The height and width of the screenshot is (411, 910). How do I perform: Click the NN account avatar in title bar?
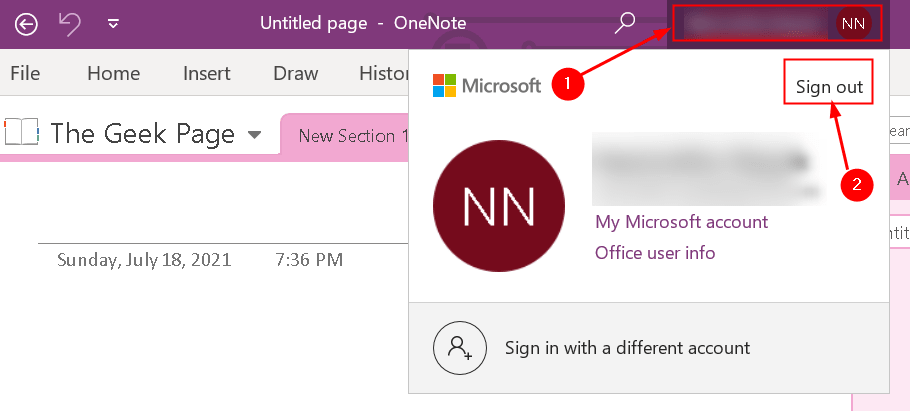pyautogui.click(x=853, y=24)
